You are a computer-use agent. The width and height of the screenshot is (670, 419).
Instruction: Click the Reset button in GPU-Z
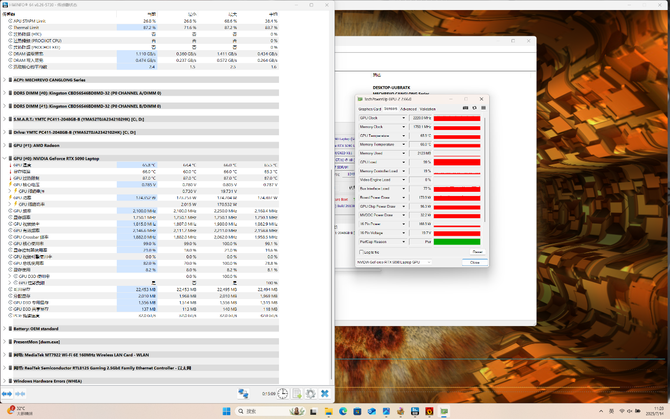coord(476,252)
